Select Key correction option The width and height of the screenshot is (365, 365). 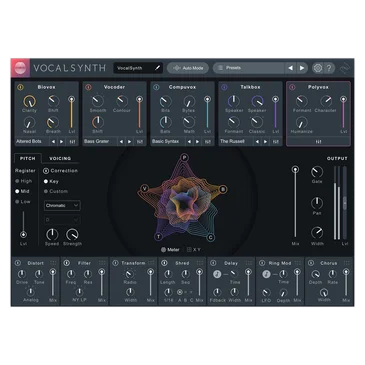[51, 181]
